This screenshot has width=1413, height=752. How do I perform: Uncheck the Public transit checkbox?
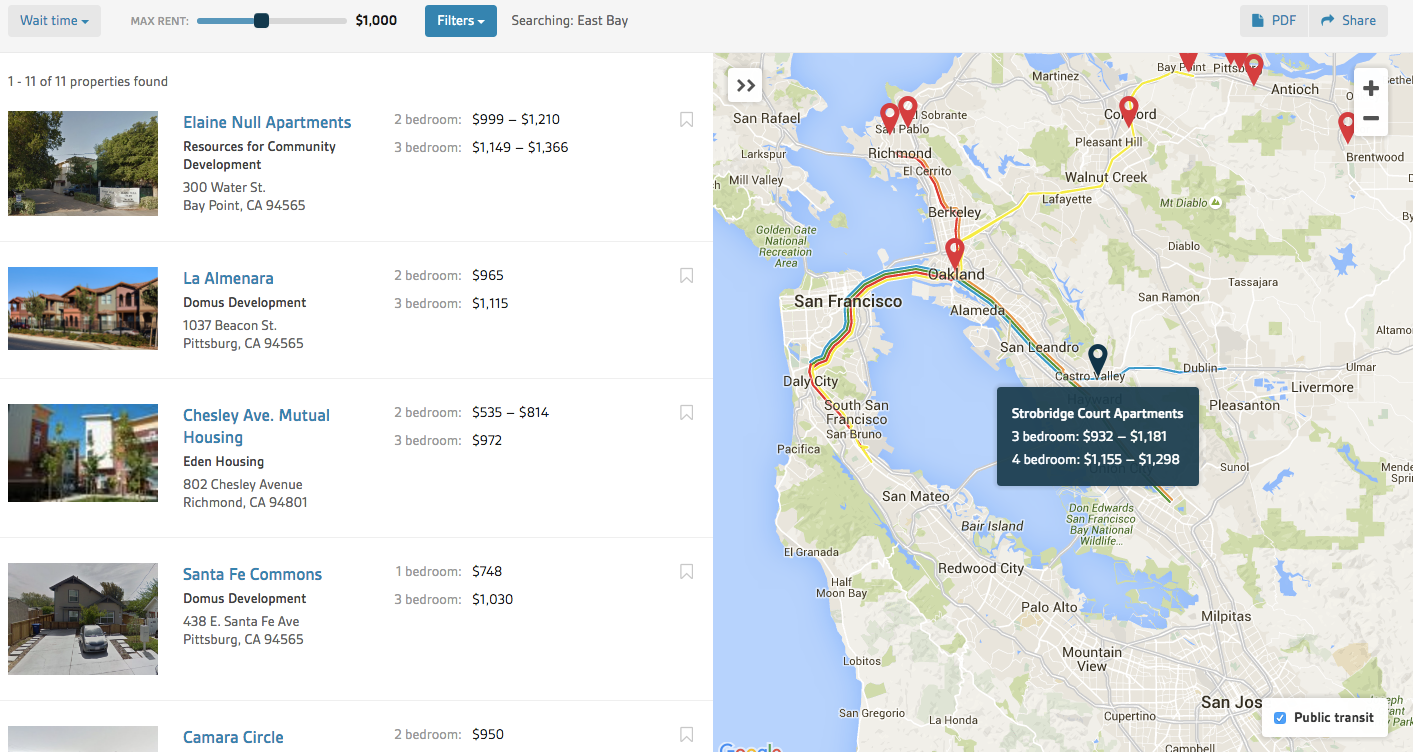tap(1280, 718)
